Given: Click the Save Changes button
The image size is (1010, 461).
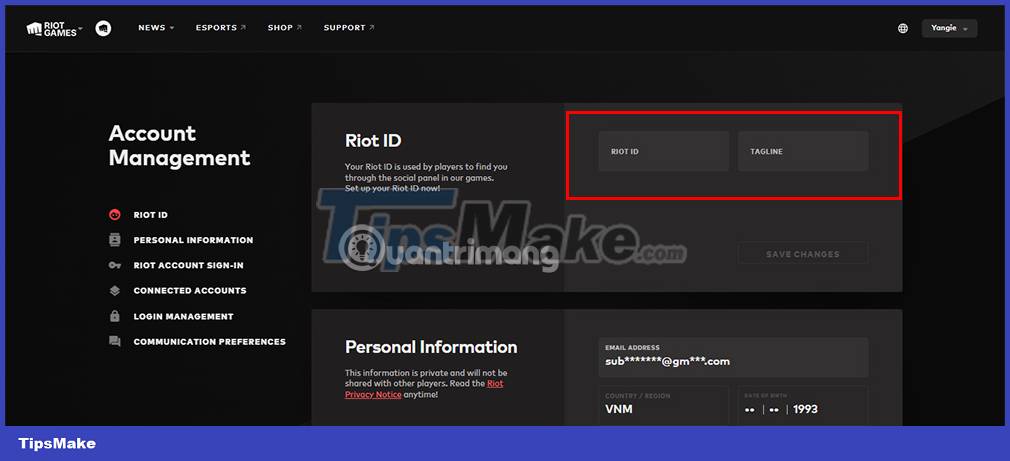Looking at the screenshot, I should click(803, 254).
